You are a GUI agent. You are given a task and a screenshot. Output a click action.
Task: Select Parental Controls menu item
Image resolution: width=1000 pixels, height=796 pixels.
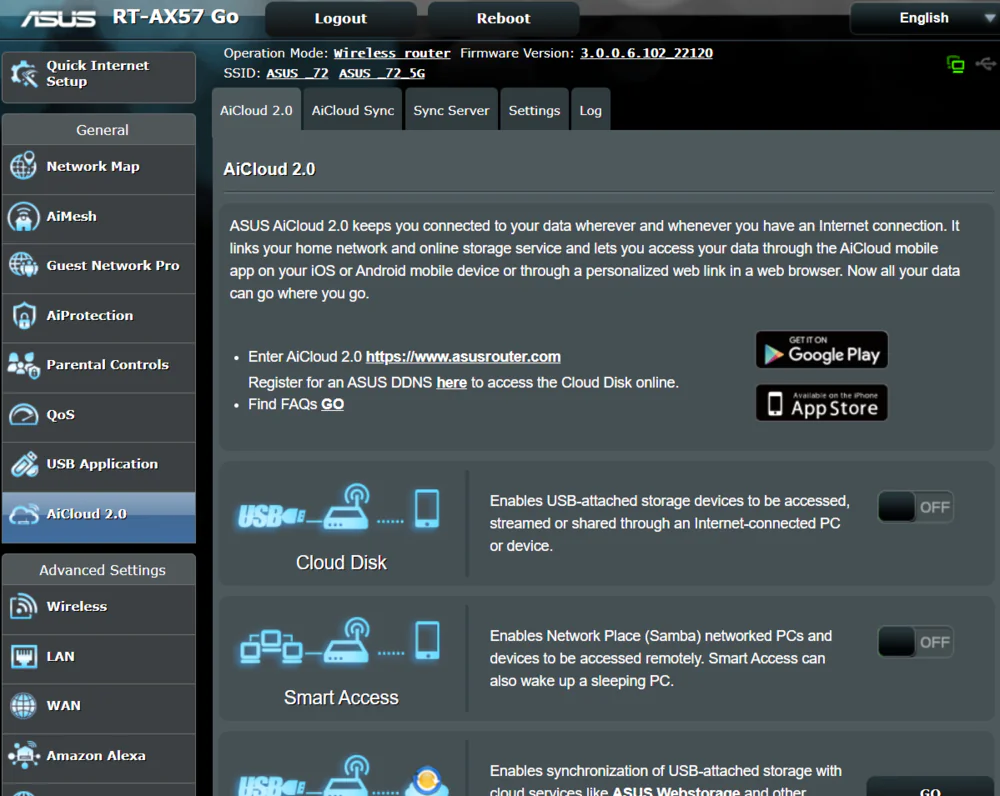[99, 365]
